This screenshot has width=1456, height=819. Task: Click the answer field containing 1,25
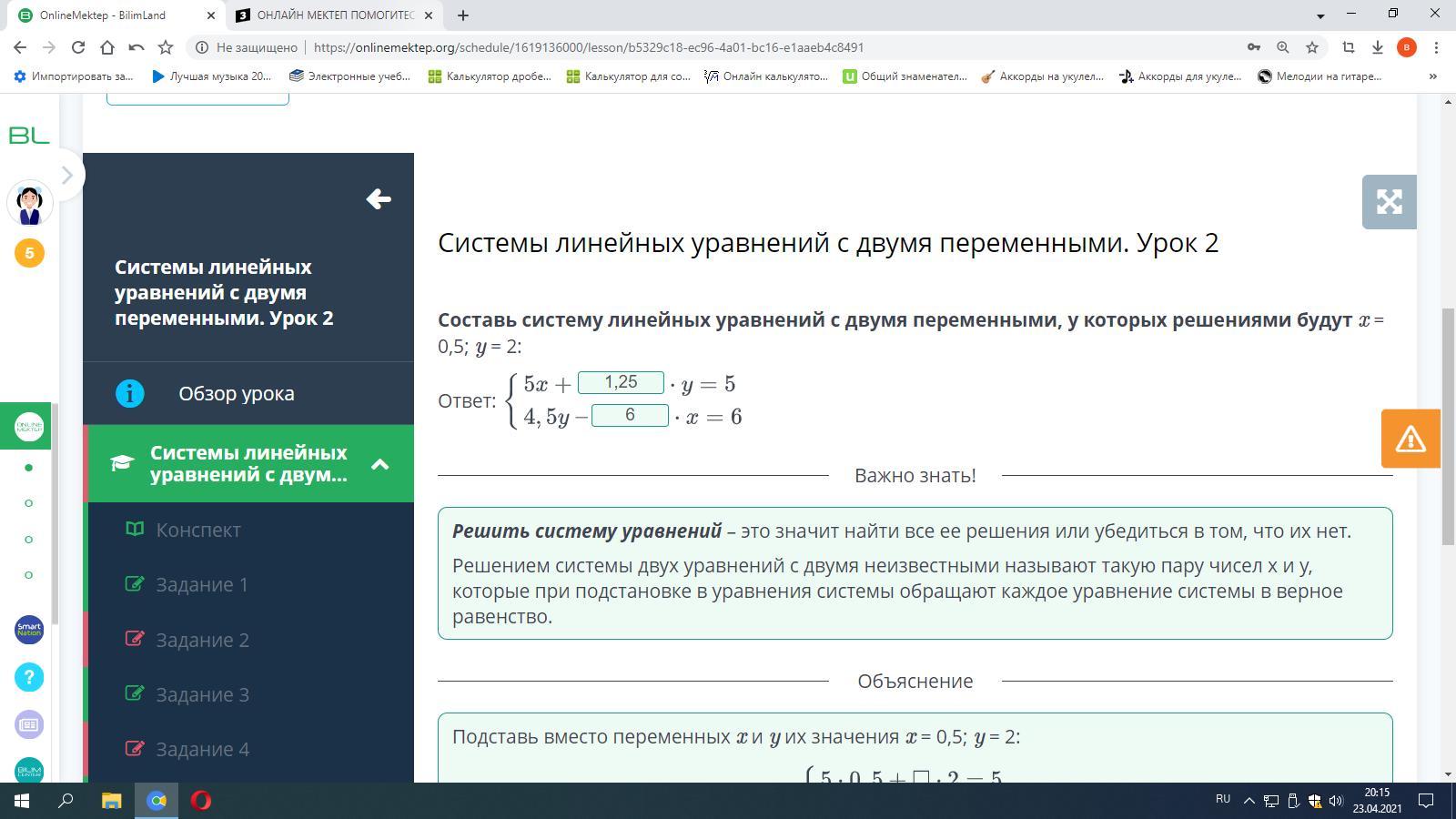[x=621, y=382]
